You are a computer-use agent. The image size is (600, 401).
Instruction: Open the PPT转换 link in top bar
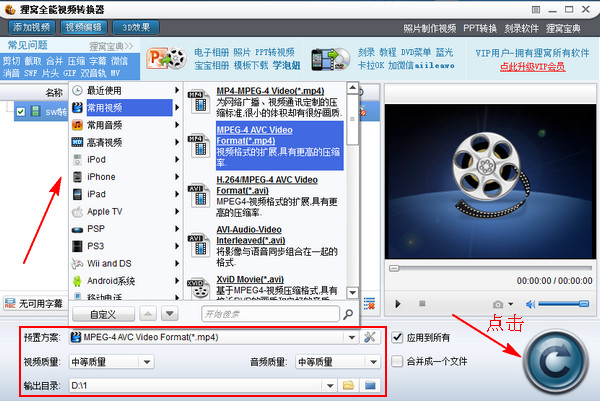(480, 28)
